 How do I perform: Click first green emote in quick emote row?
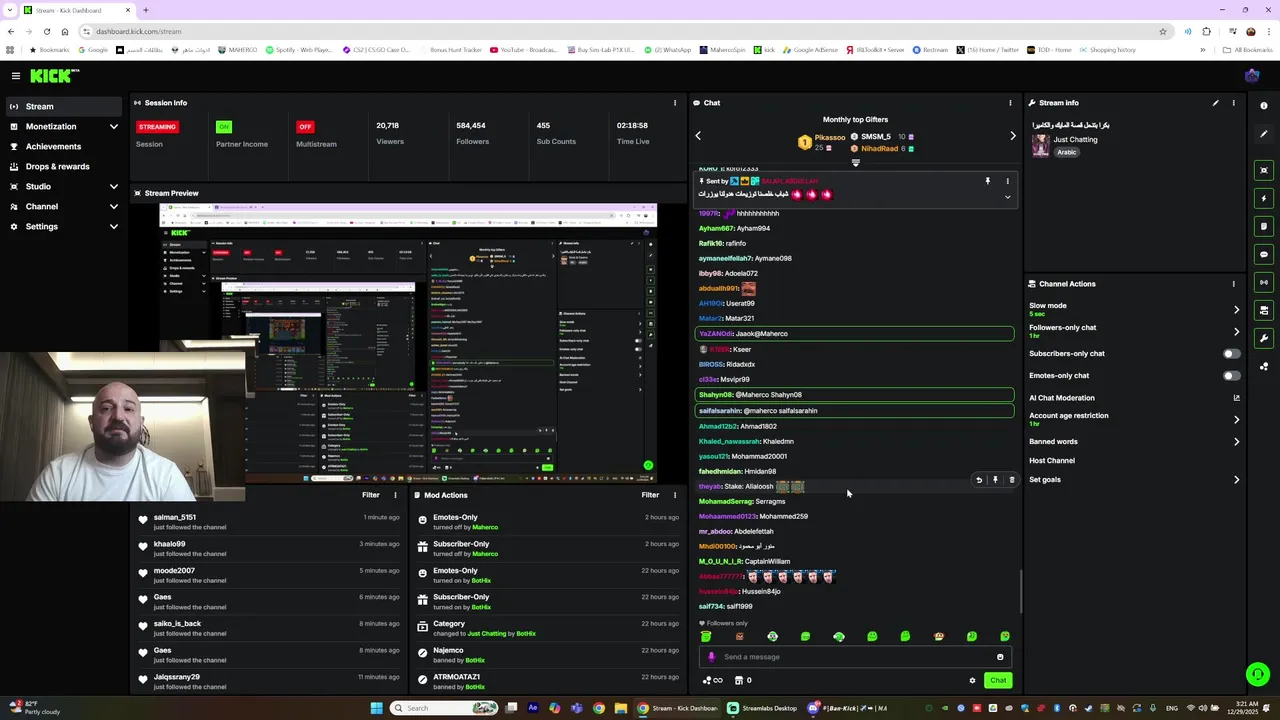point(706,636)
